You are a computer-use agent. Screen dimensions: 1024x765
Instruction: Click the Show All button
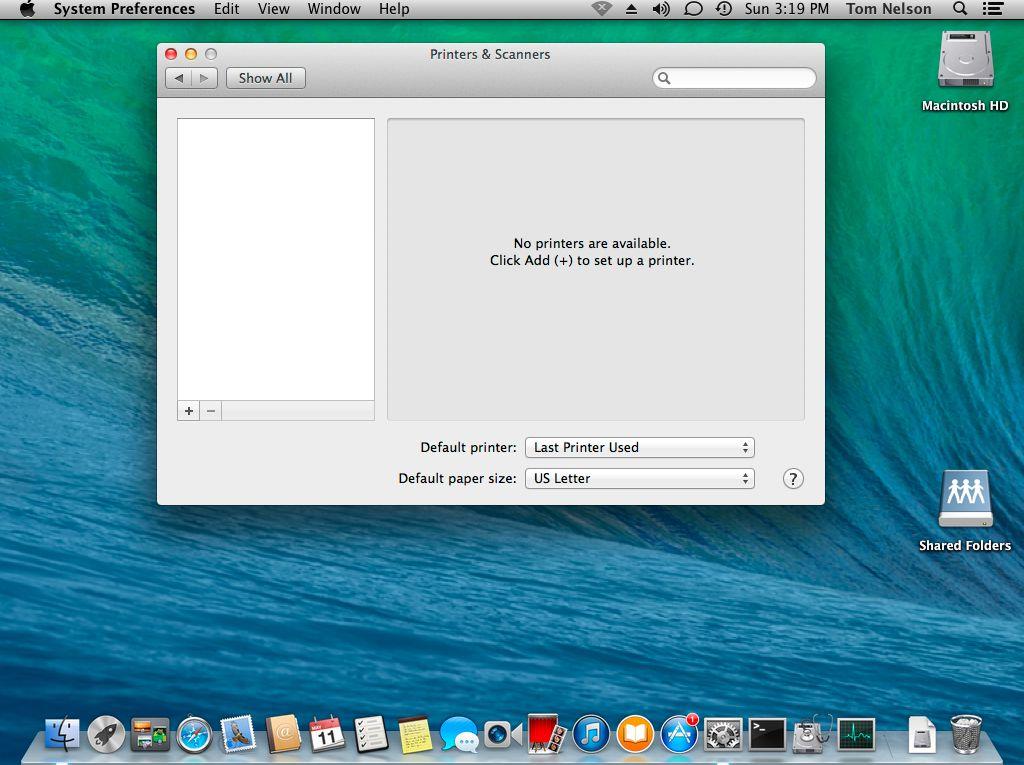pos(265,78)
